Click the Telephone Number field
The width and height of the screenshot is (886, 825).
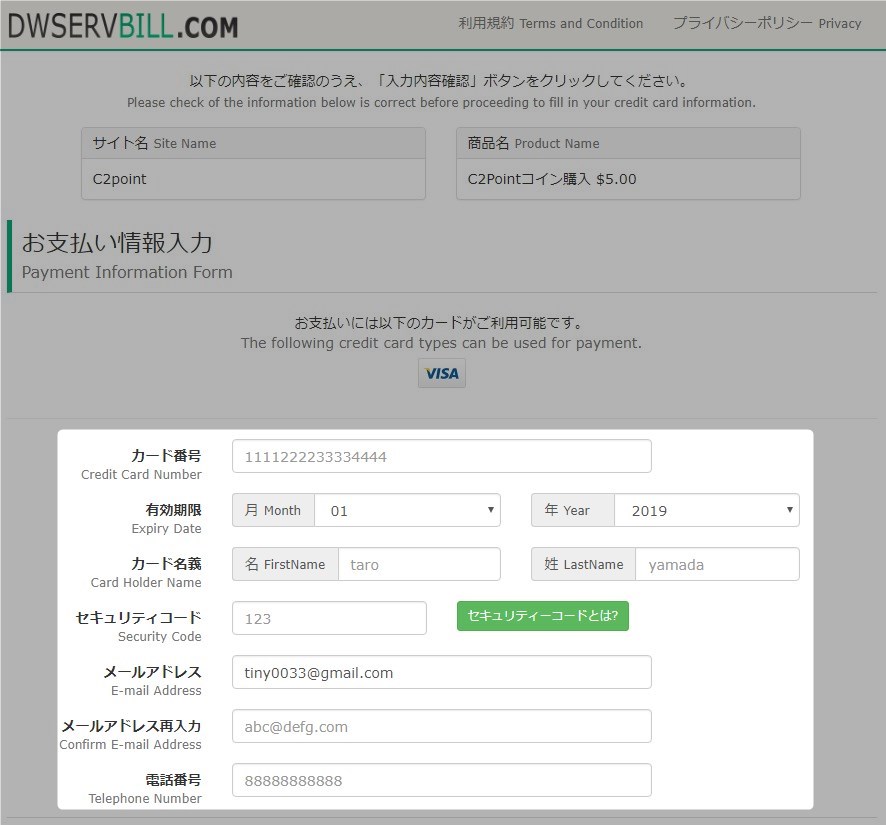point(441,780)
